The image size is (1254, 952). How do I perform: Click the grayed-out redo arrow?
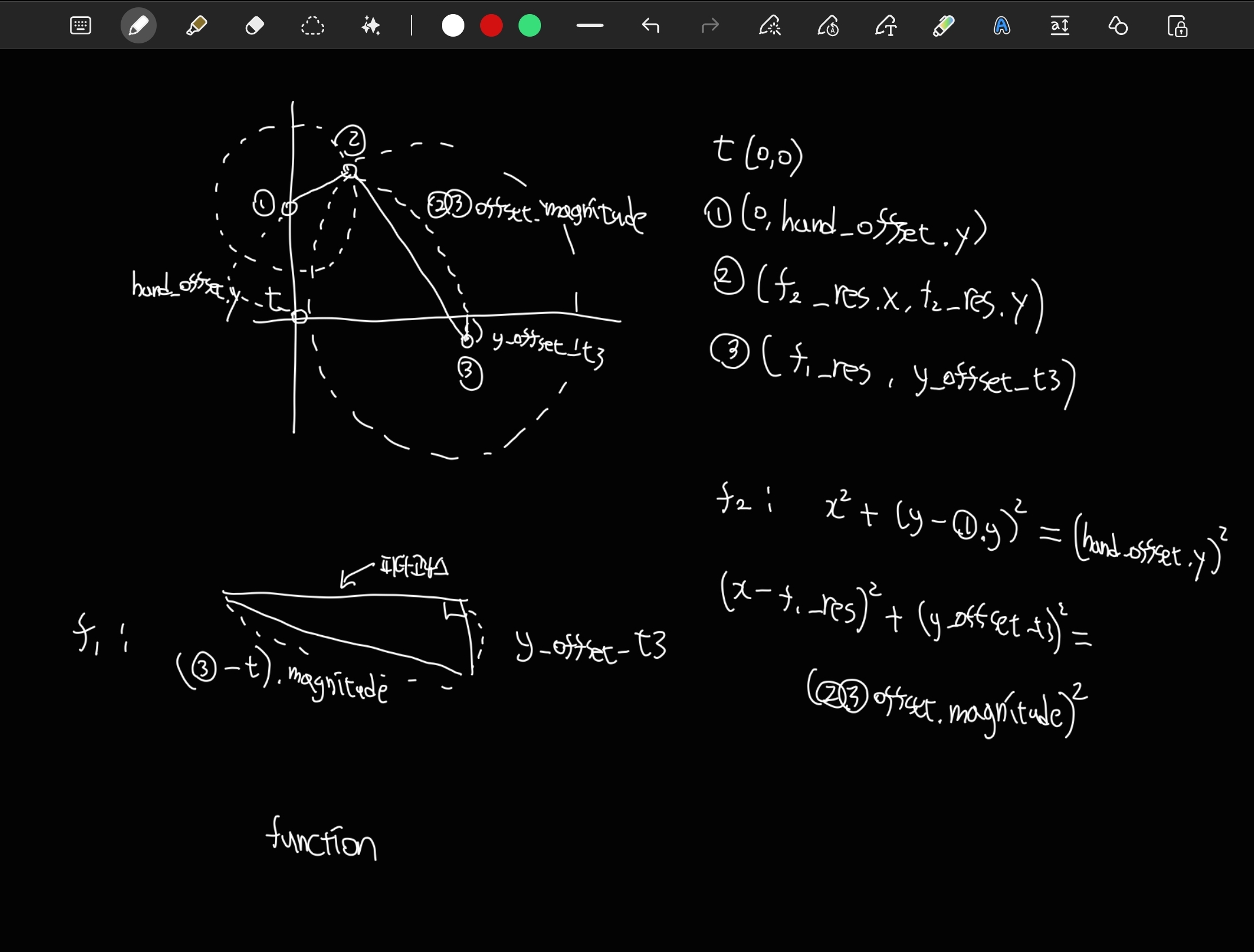[x=710, y=26]
